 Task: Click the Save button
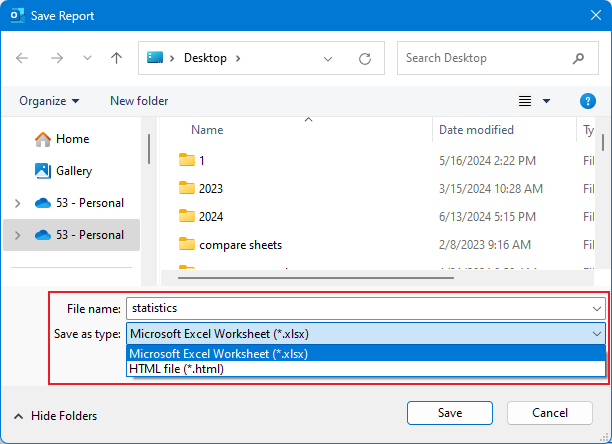coord(449,413)
